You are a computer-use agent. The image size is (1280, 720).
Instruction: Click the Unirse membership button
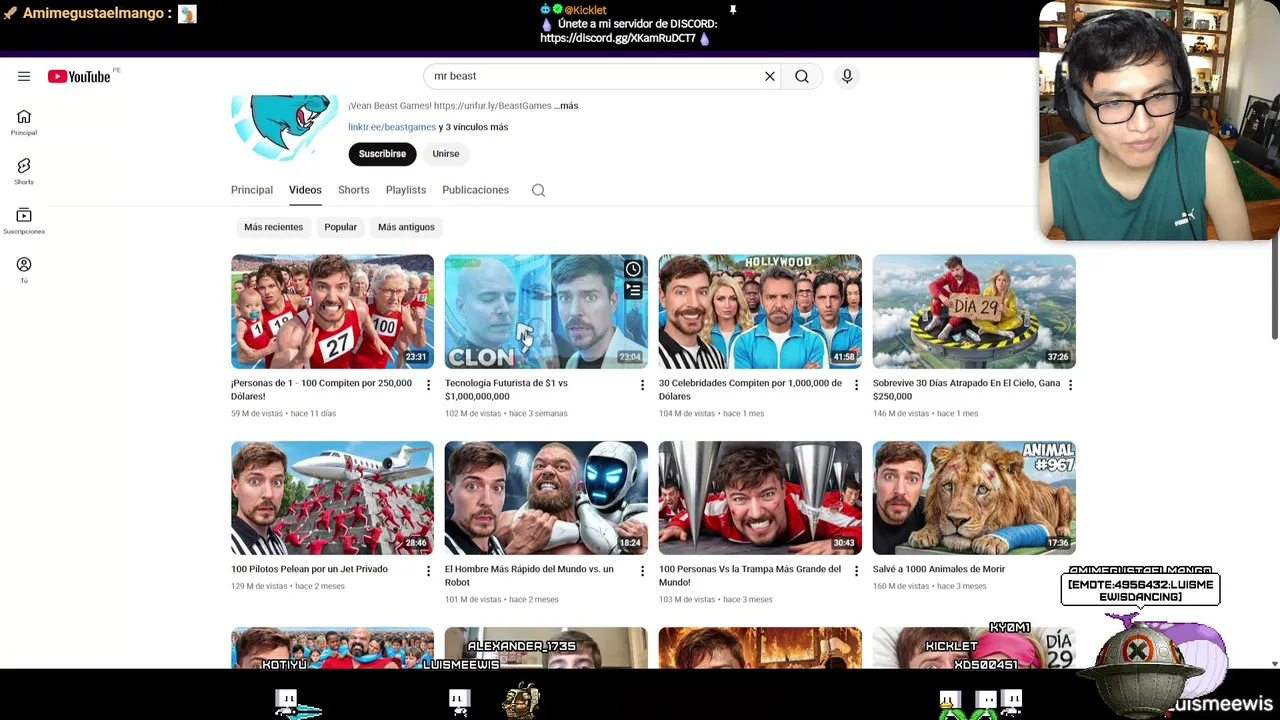point(446,154)
